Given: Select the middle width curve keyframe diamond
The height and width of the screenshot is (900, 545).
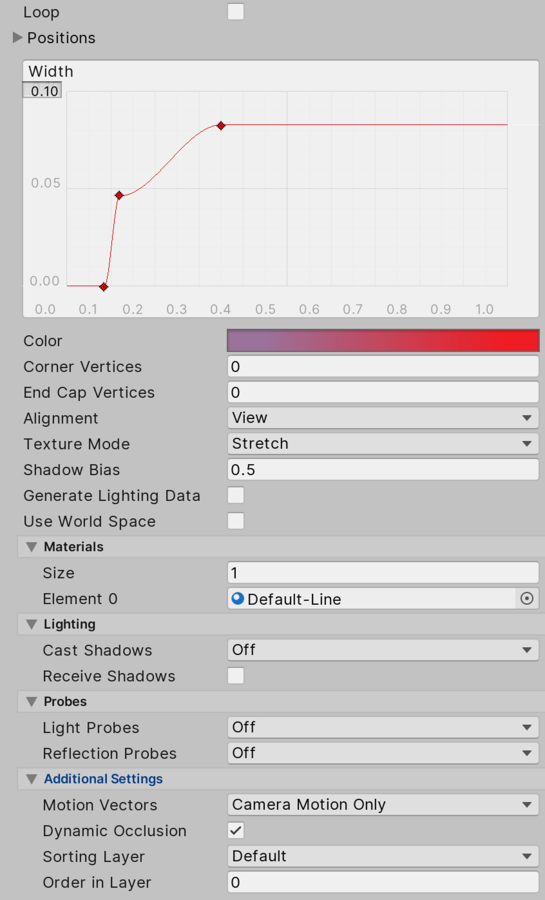Looking at the screenshot, I should coord(119,195).
